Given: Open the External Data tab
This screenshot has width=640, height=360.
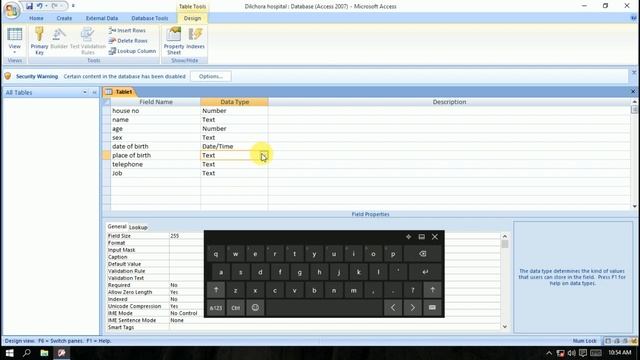Looking at the screenshot, I should click(x=102, y=18).
